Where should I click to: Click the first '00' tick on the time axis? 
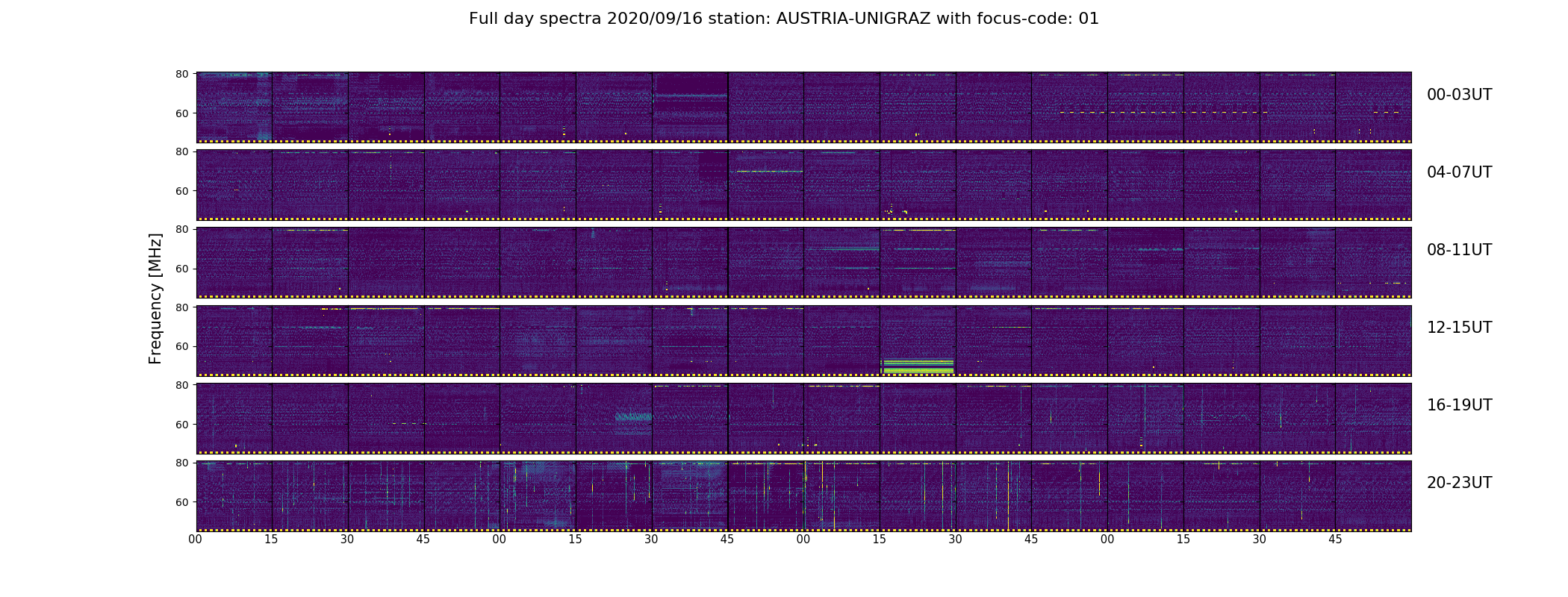pyautogui.click(x=196, y=540)
